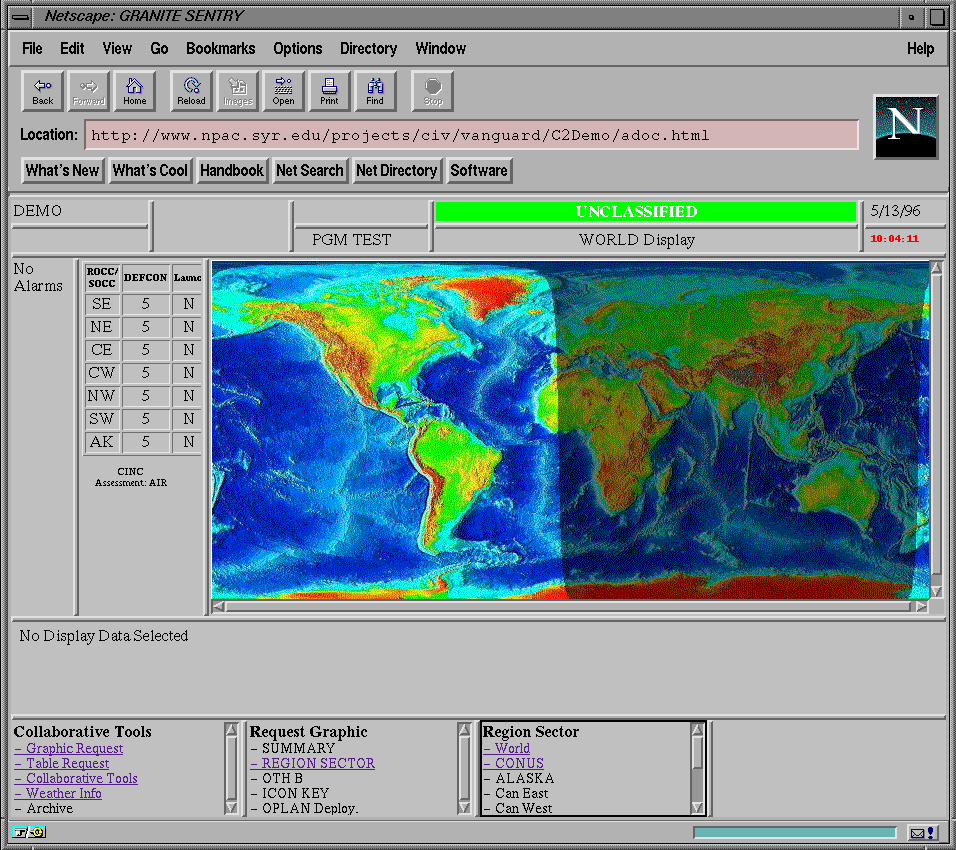The image size is (956, 850).
Task: Click the Open location icon
Action: 283,91
